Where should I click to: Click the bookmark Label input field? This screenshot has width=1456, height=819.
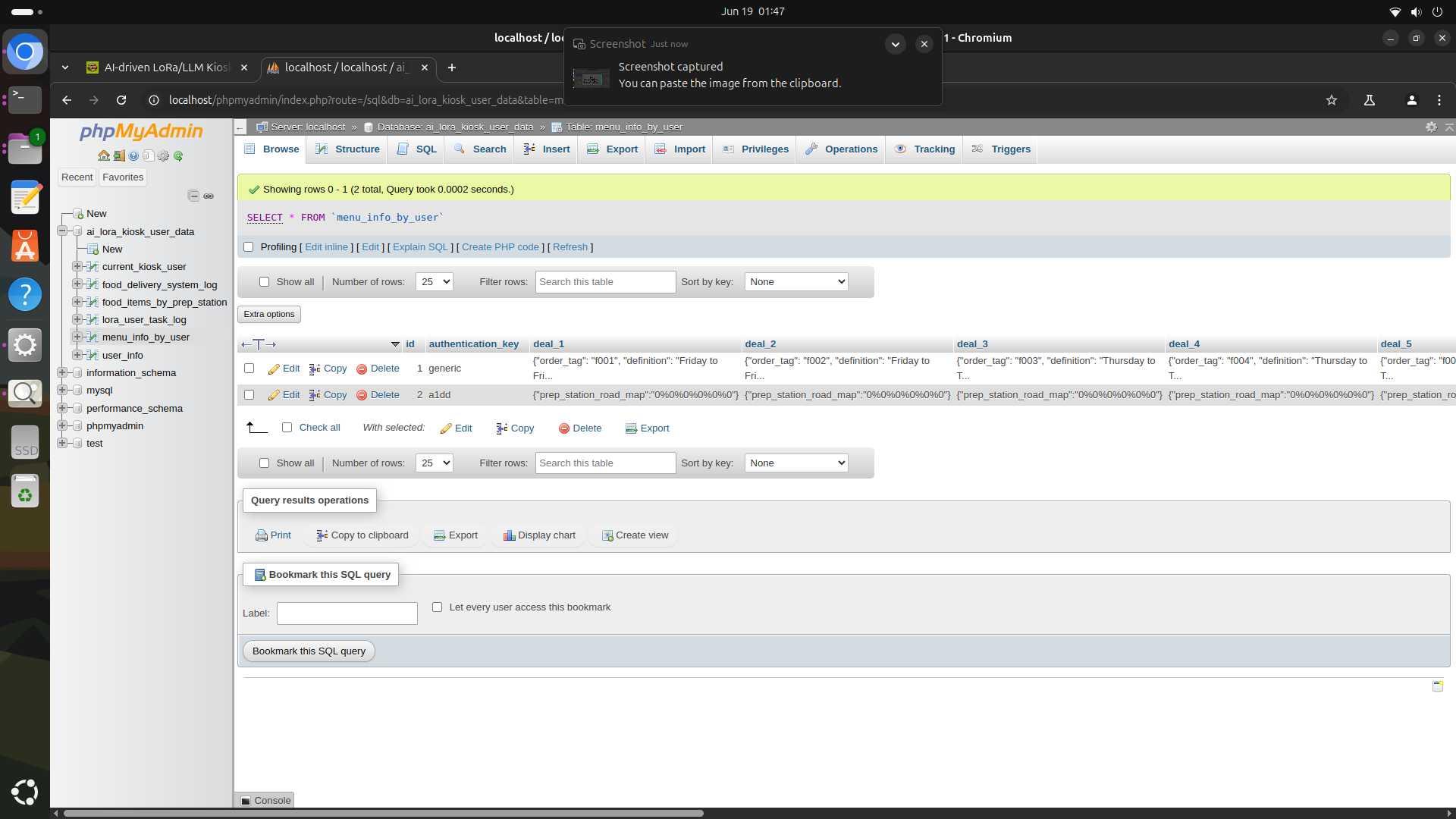pyautogui.click(x=347, y=613)
